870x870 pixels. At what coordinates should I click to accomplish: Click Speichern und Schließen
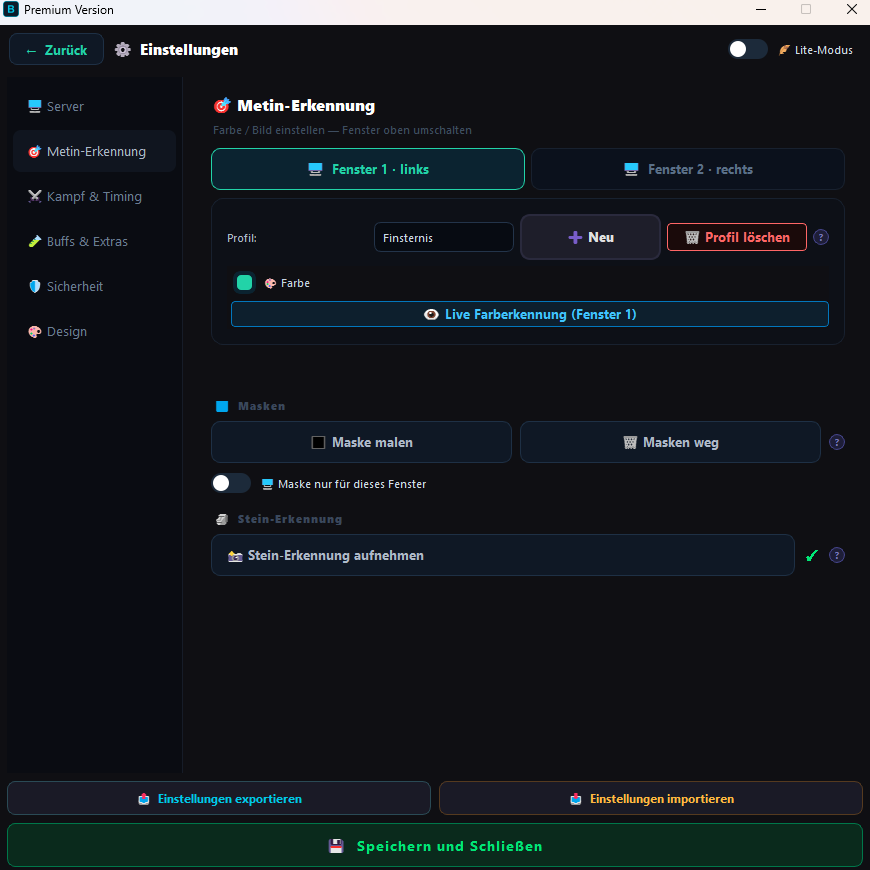[434, 846]
